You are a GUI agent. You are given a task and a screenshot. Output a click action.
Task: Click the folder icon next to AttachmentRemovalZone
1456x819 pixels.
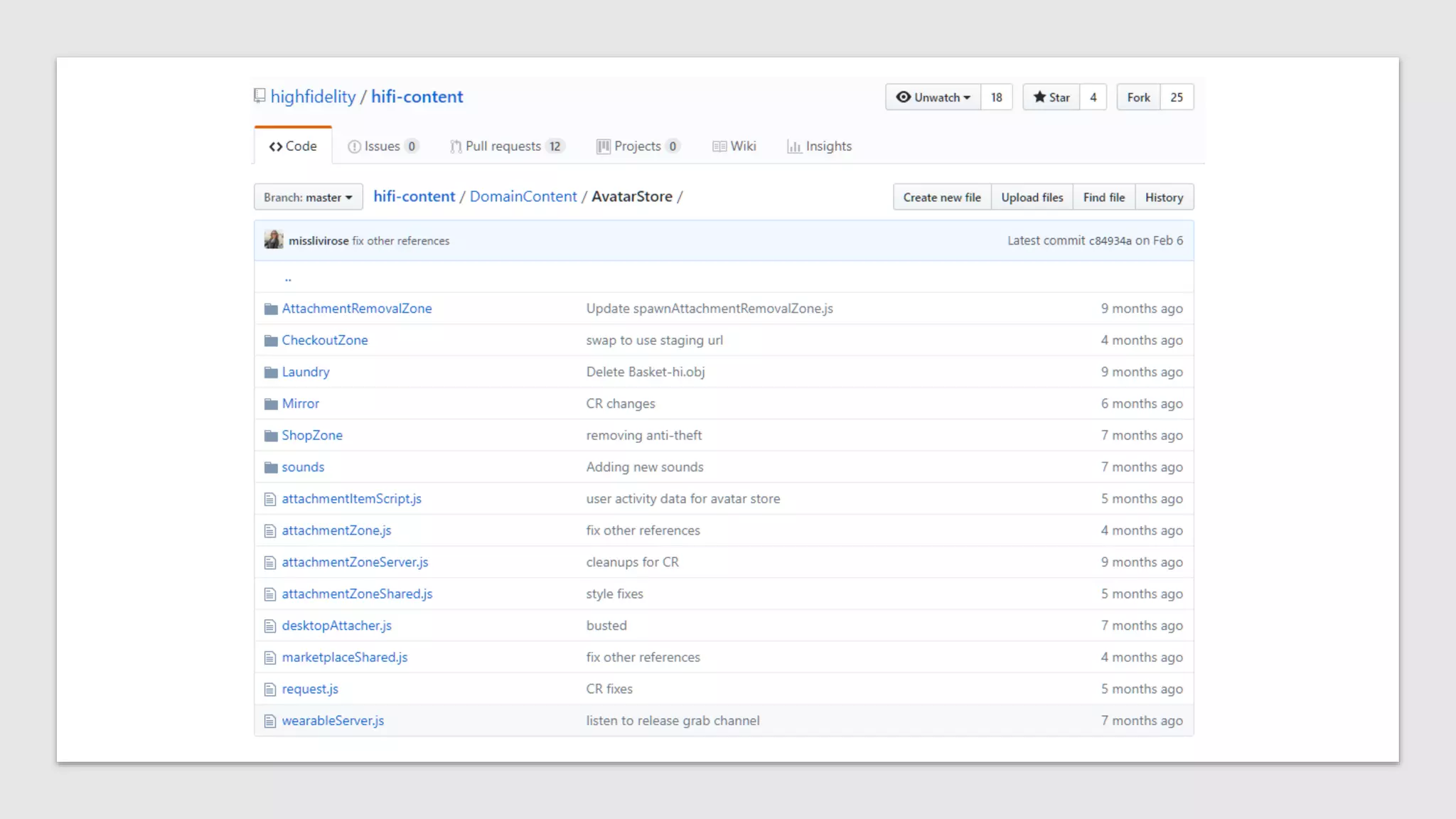click(270, 309)
